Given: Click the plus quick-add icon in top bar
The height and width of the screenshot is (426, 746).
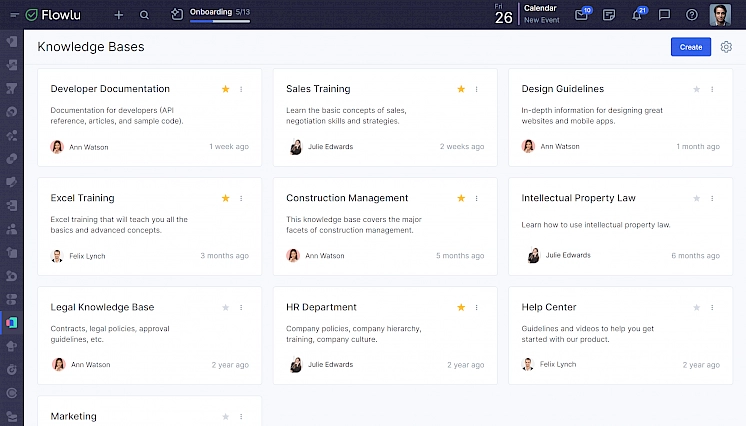Looking at the screenshot, I should tap(119, 15).
